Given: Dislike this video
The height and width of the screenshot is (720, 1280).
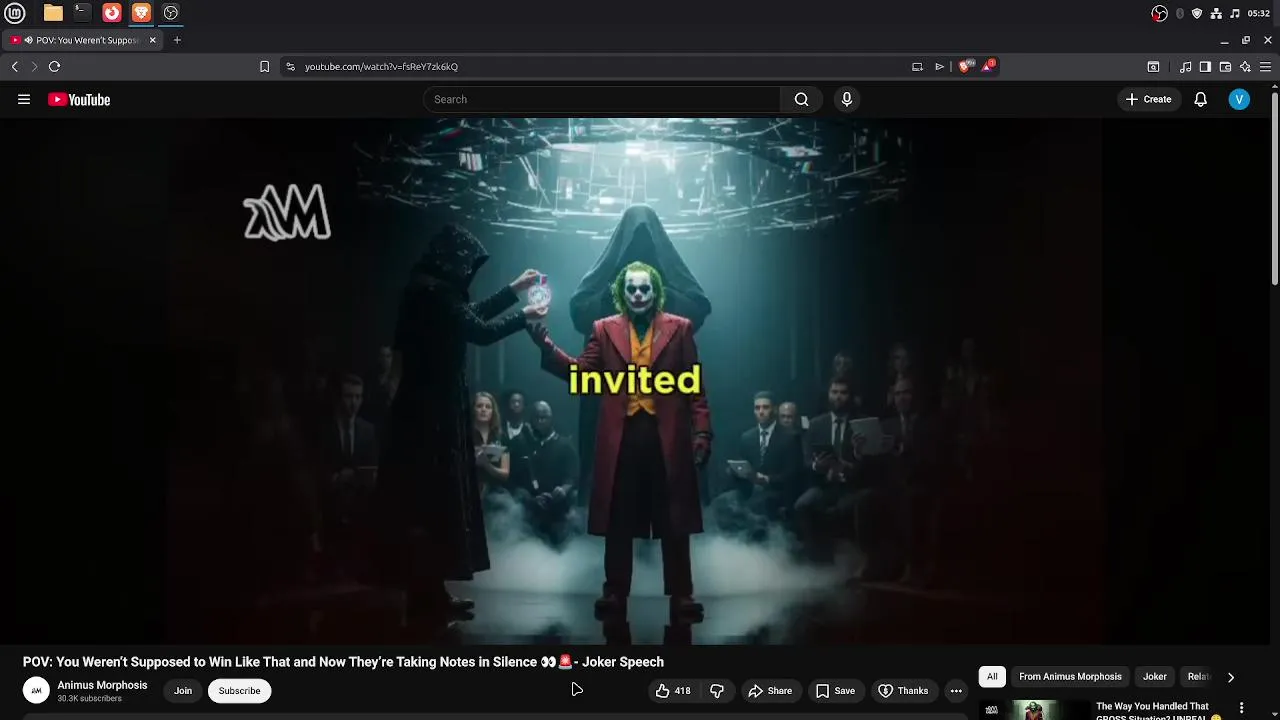Looking at the screenshot, I should click(x=717, y=691).
